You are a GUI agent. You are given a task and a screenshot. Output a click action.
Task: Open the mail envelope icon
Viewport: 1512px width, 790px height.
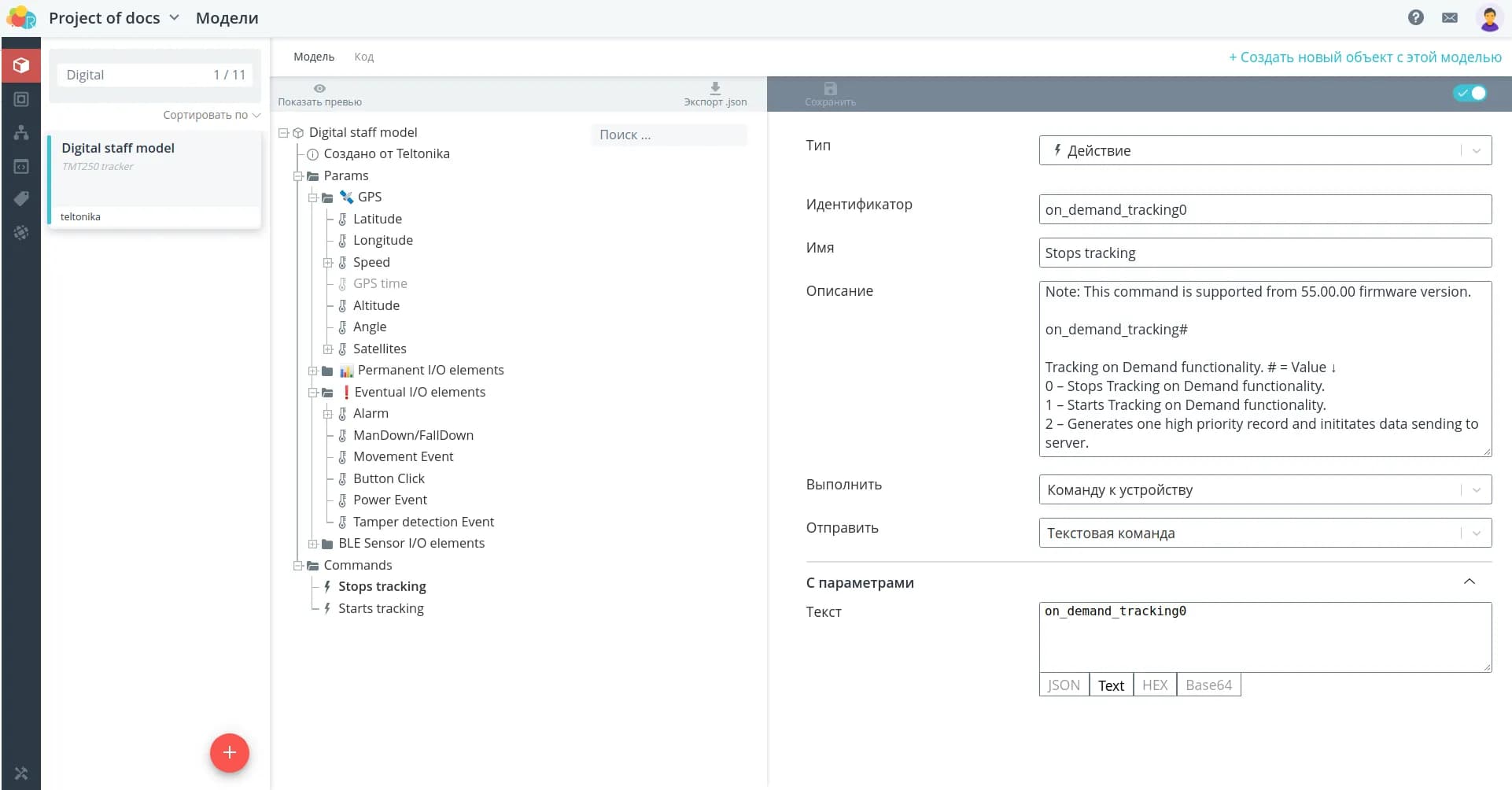coord(1450,17)
